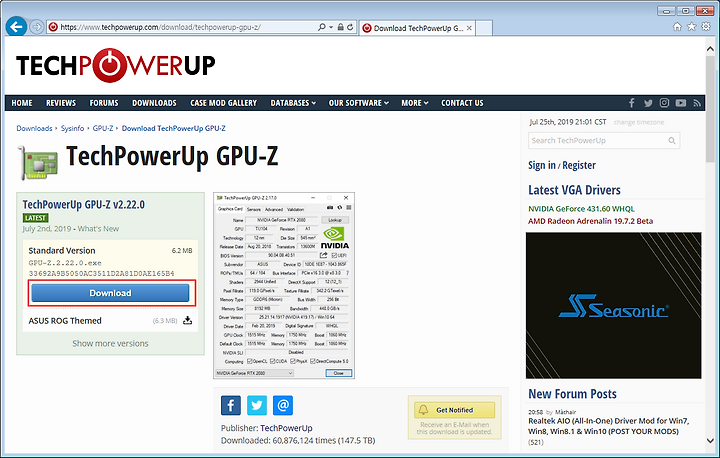Open the What's New link
This screenshot has height=458, width=720.
pyautogui.click(x=98, y=229)
